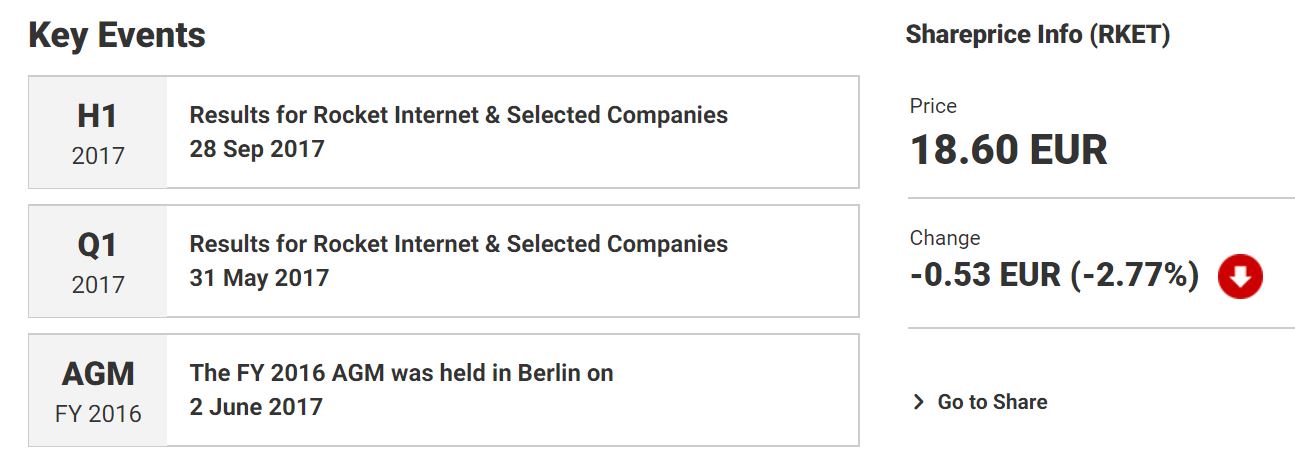Click the chevron beside Go to Share

coord(919,403)
